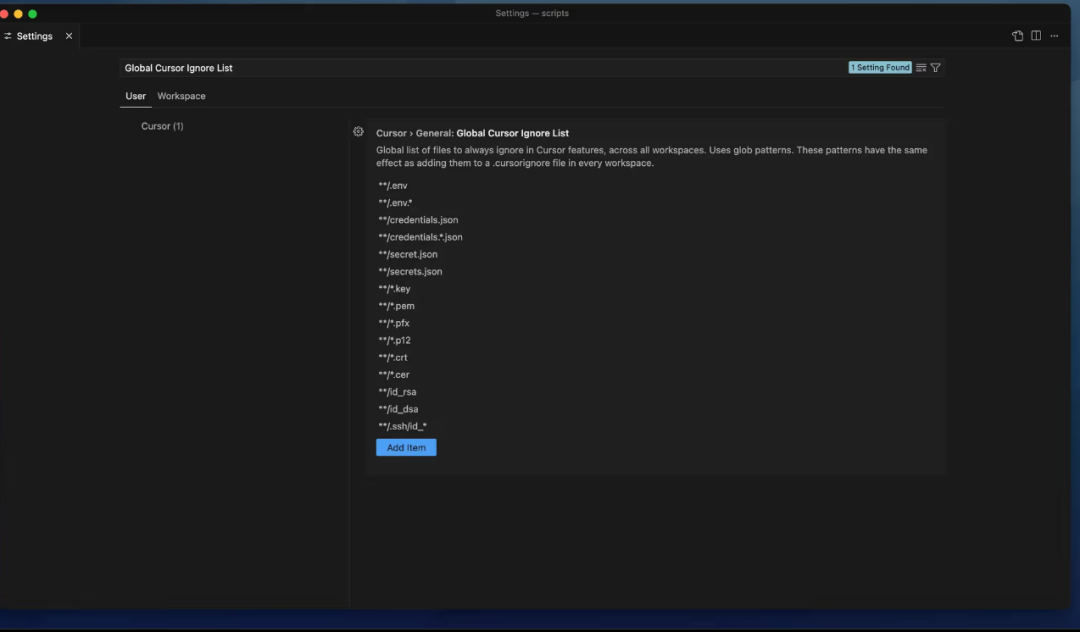Click the yellow macOS minimize button
Viewport: 1080px width, 632px height.
pyautogui.click(x=19, y=14)
